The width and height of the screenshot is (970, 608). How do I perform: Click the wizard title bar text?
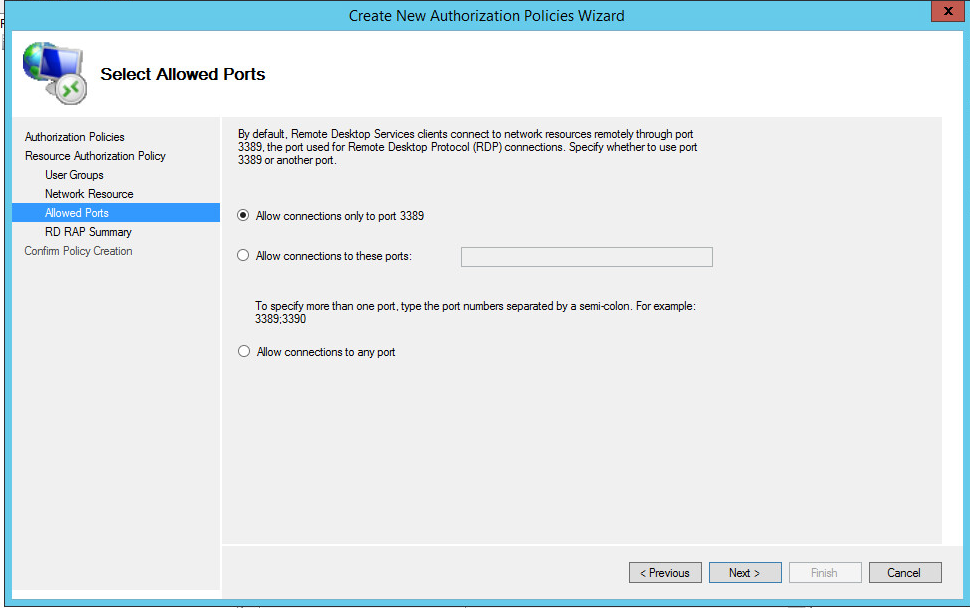486,15
